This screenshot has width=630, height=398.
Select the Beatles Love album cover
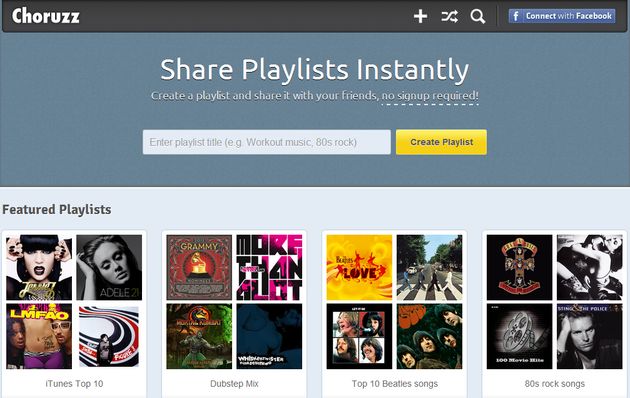pos(359,267)
